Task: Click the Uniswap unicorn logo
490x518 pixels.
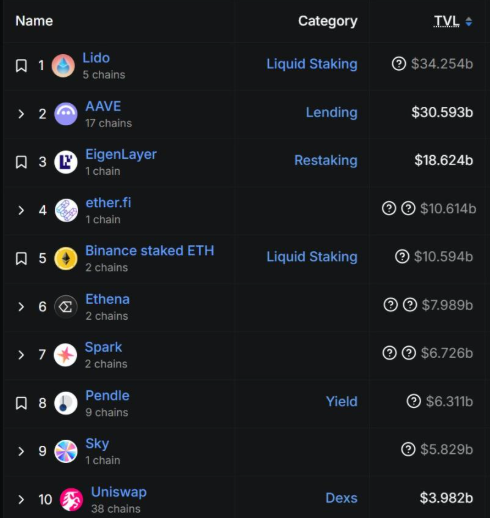Action: (x=71, y=499)
